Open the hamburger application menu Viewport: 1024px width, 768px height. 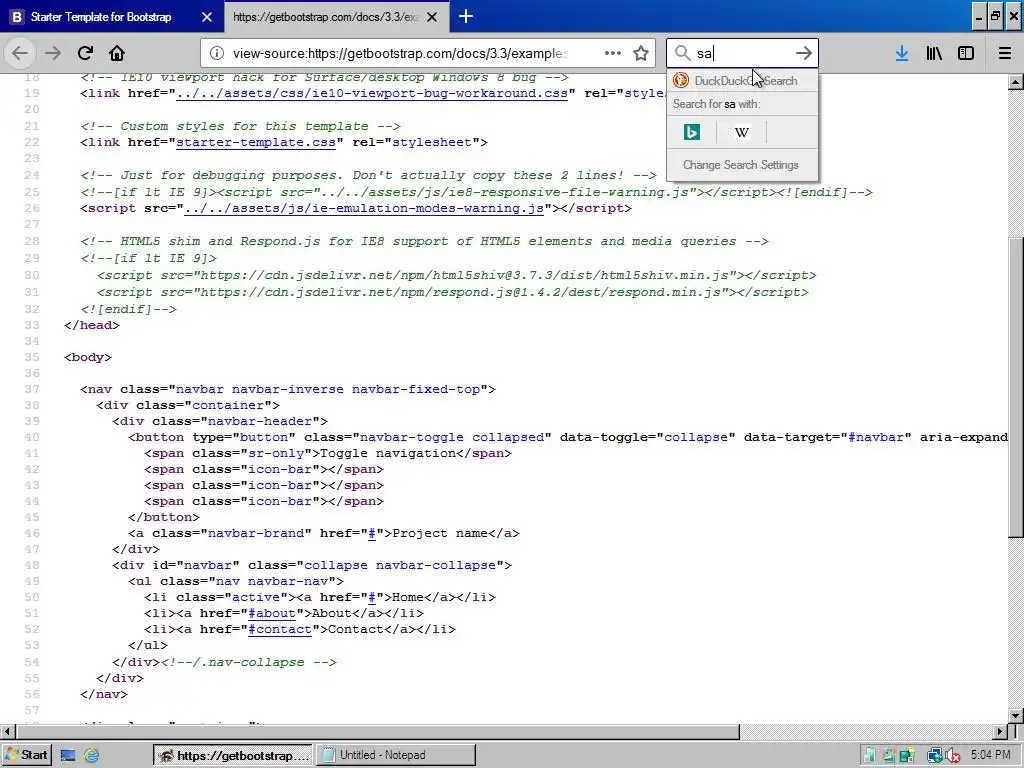pyautogui.click(x=1005, y=54)
